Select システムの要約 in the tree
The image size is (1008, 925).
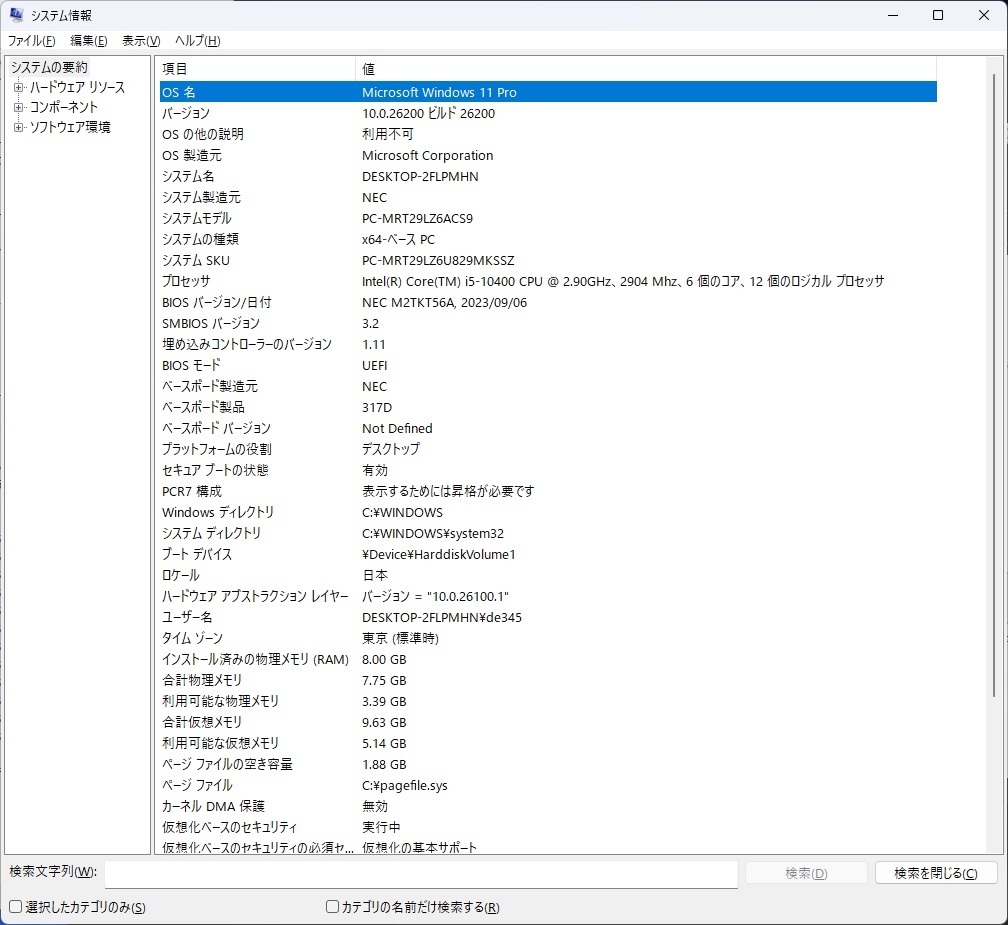coord(49,67)
